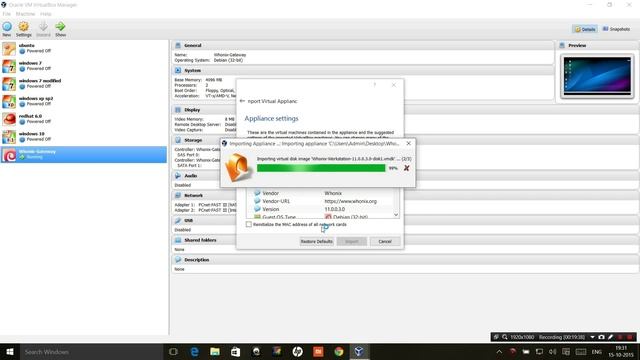
Task: Click the Shared folders section icon
Action: (x=178, y=240)
